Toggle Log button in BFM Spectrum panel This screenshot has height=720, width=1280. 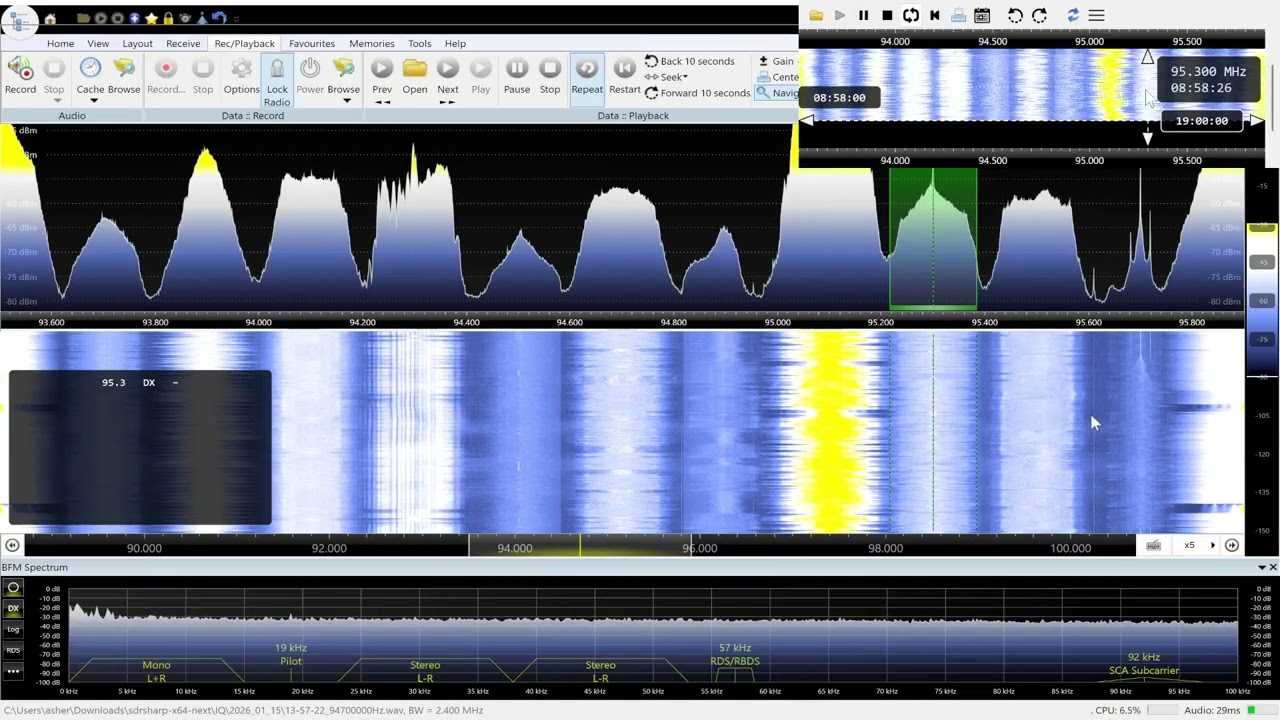click(13, 629)
